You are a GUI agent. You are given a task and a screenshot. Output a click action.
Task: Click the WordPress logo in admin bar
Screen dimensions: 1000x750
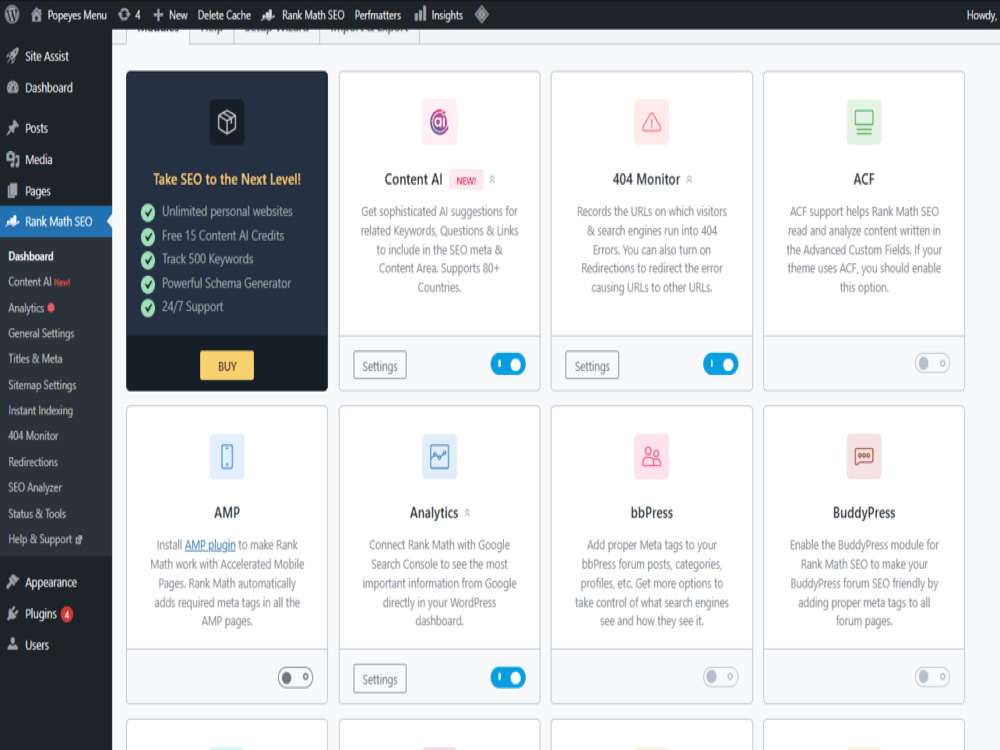(x=11, y=15)
